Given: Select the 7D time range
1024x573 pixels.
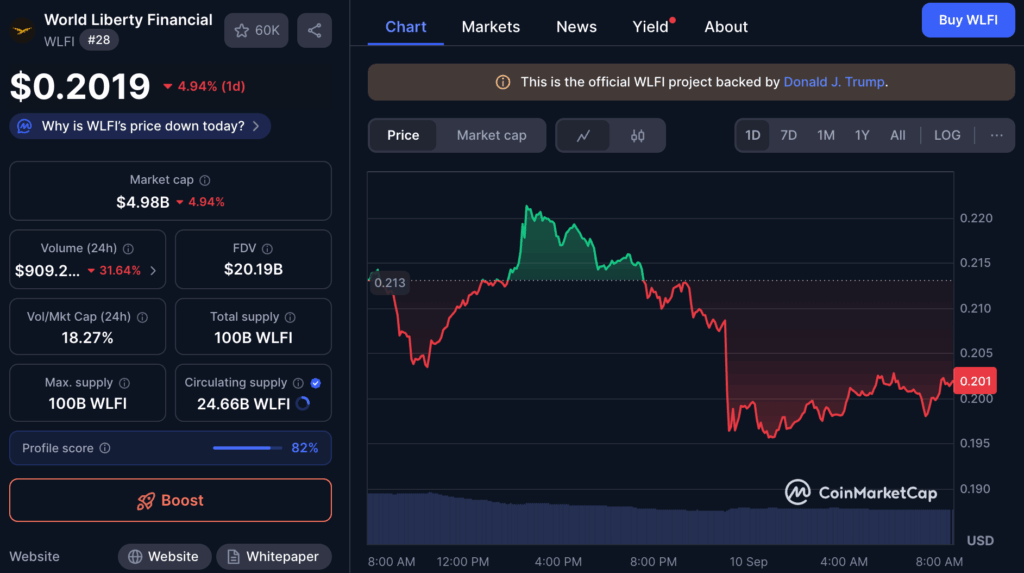Looking at the screenshot, I should click(x=788, y=135).
